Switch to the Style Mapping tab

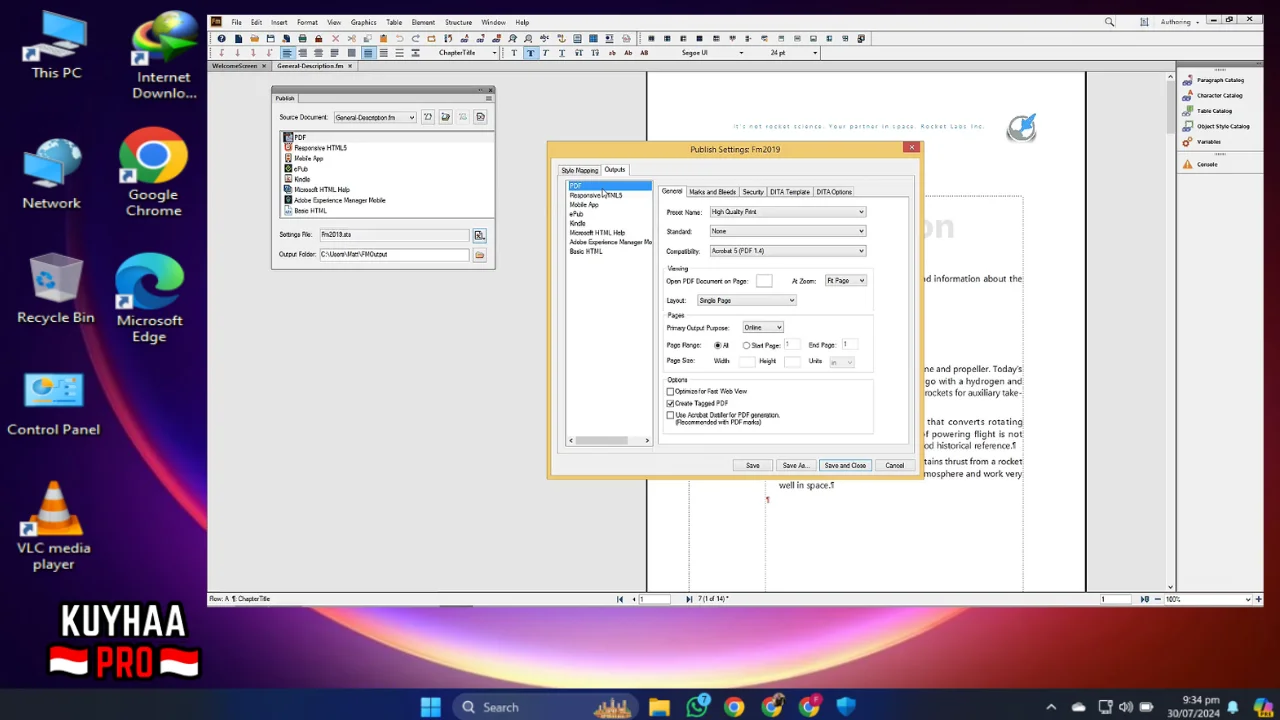point(579,170)
